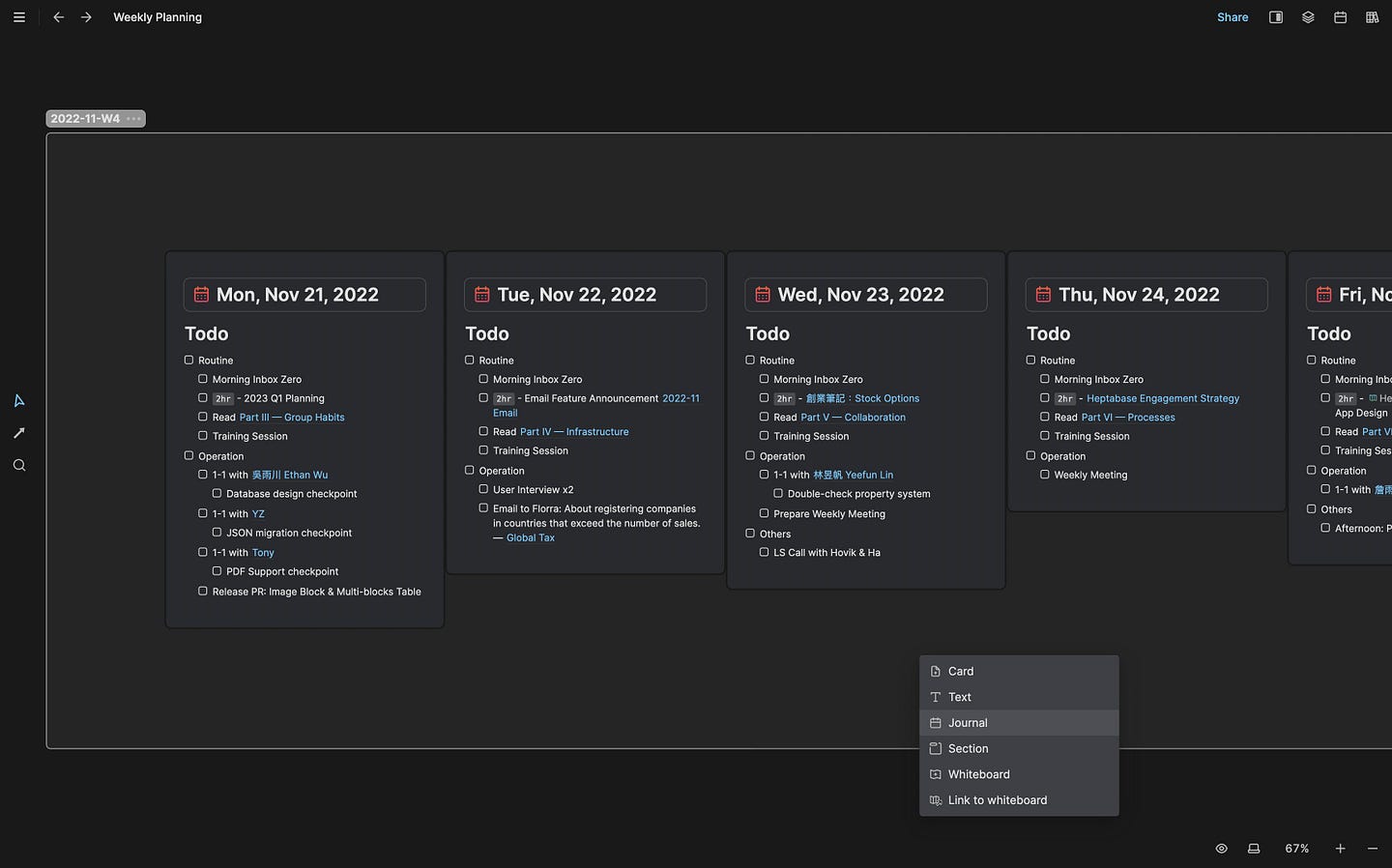Check JSON migration checkpoint task

(x=217, y=532)
